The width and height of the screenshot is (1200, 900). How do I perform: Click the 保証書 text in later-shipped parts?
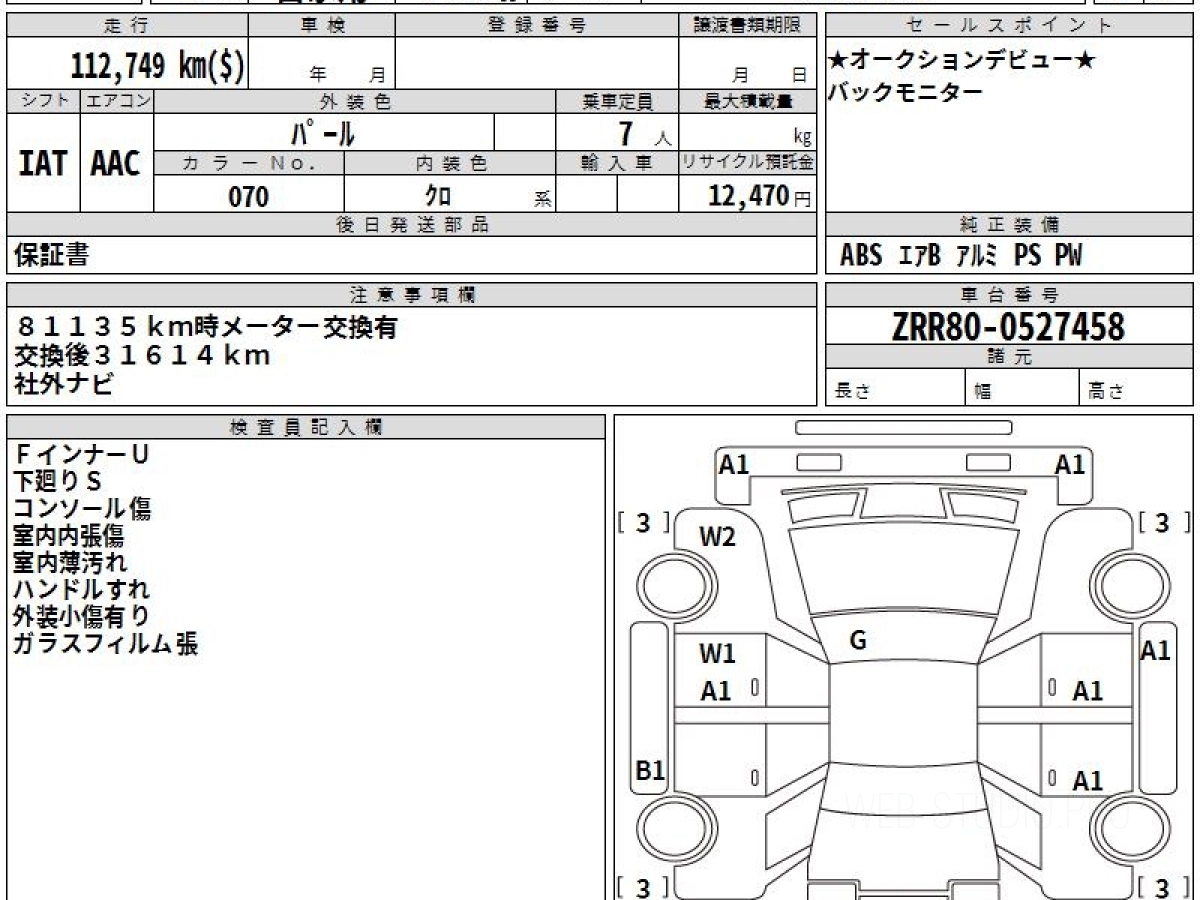[x=51, y=256]
